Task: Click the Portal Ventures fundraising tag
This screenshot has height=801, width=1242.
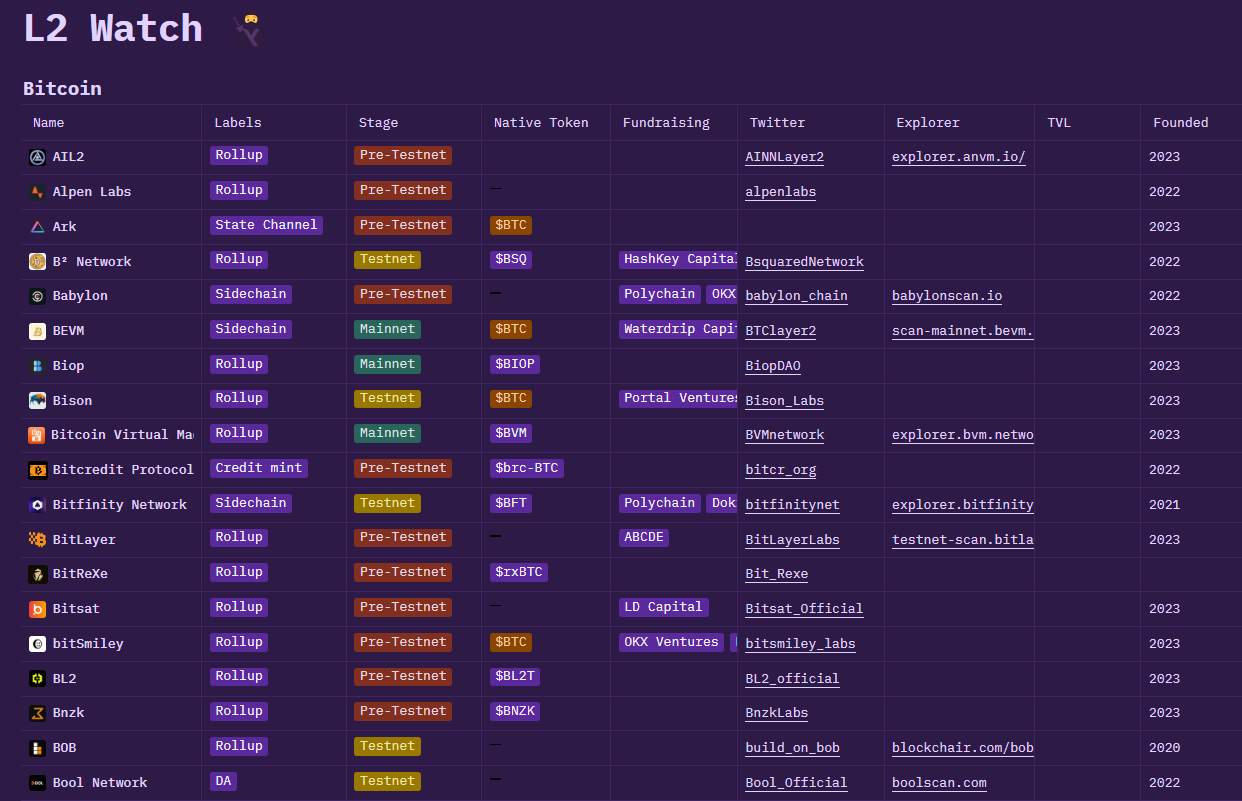Action: 679,398
